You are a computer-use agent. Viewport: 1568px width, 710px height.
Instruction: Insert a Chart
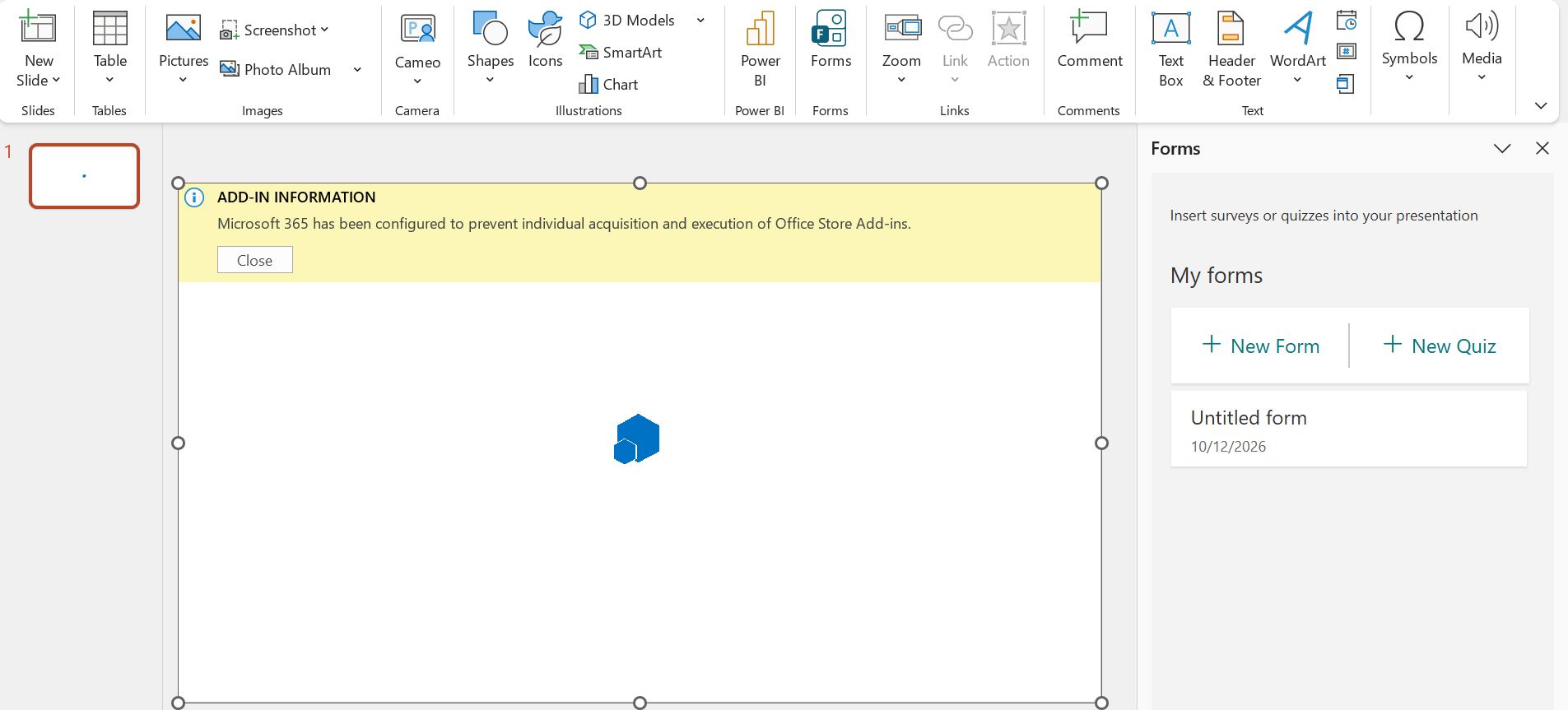(x=608, y=84)
